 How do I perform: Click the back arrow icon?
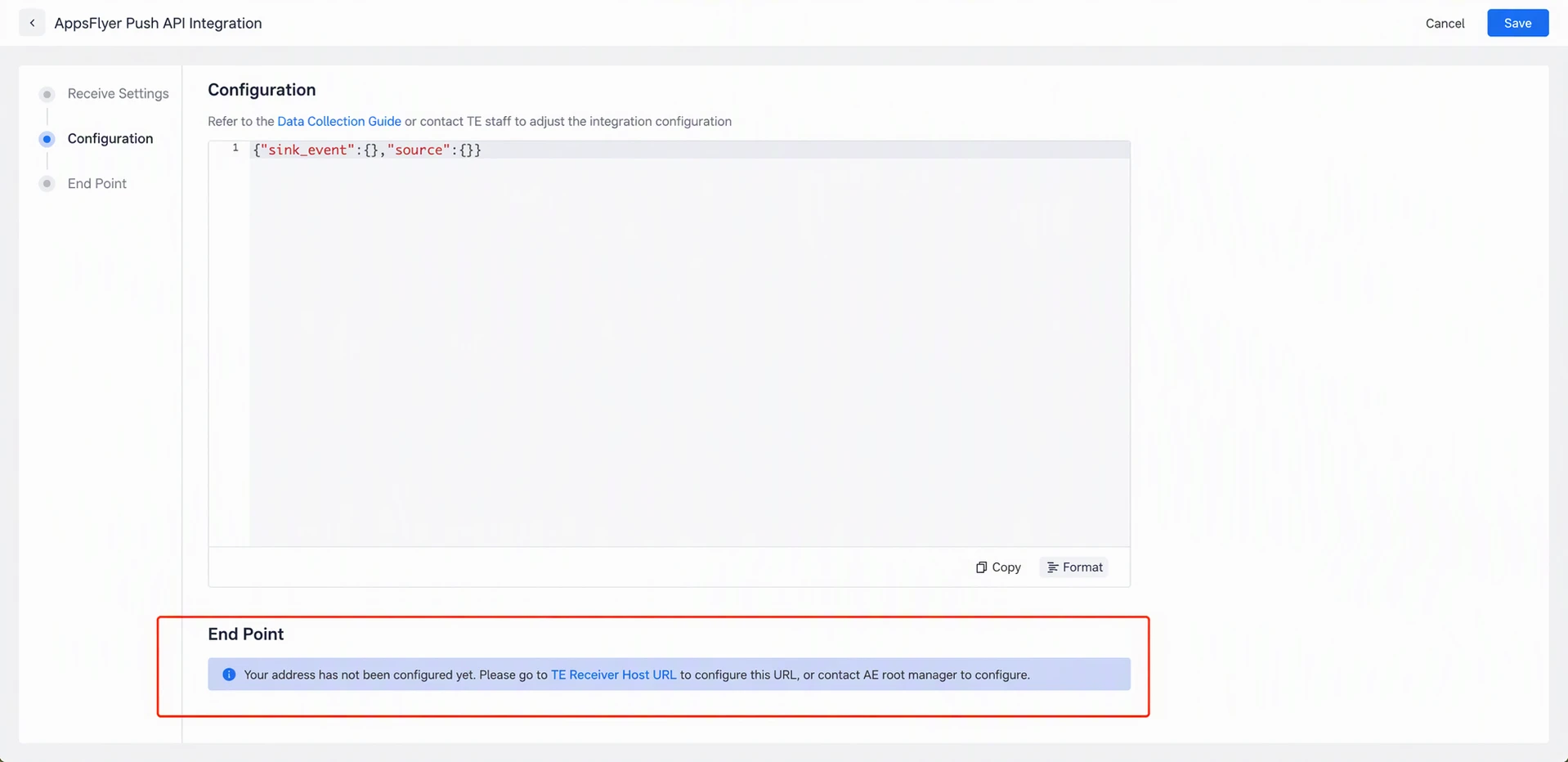(x=32, y=23)
